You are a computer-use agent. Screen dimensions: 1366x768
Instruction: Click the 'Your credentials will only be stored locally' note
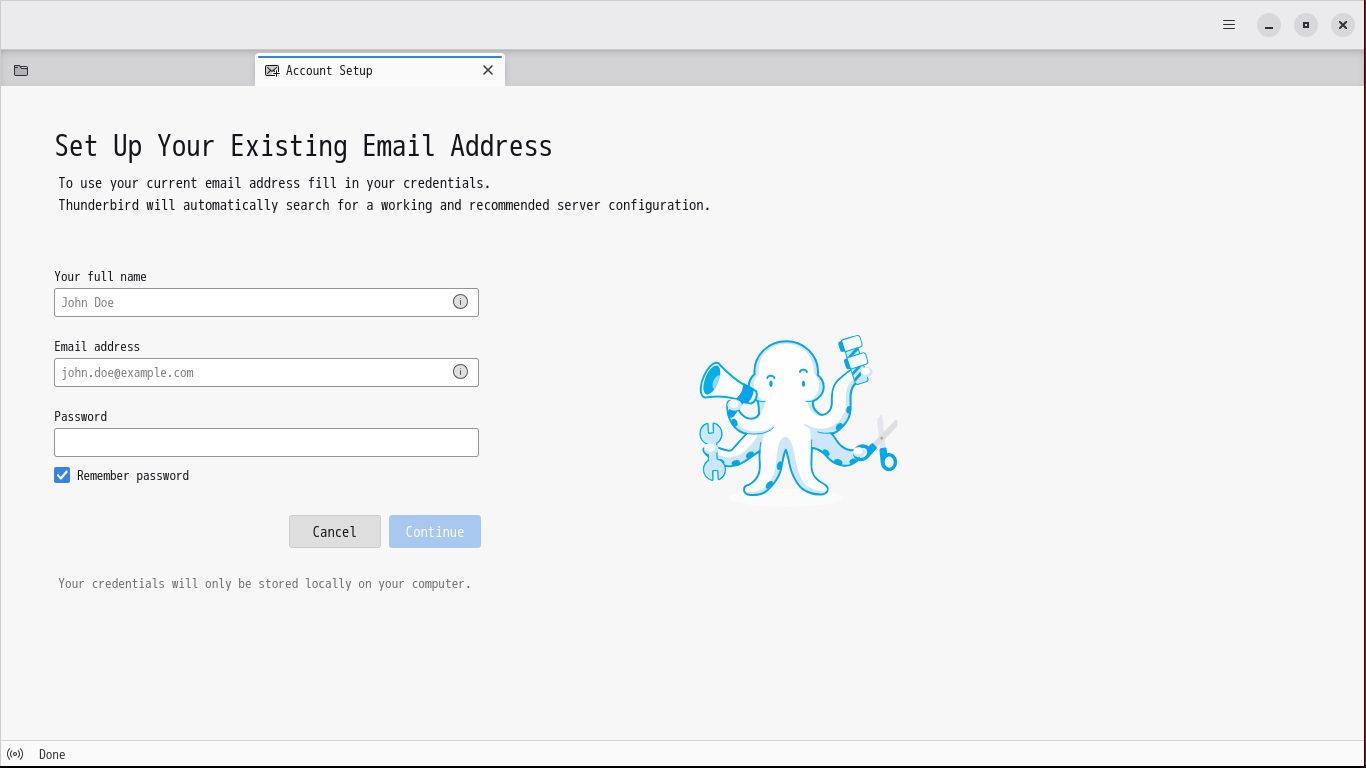pyautogui.click(x=264, y=583)
